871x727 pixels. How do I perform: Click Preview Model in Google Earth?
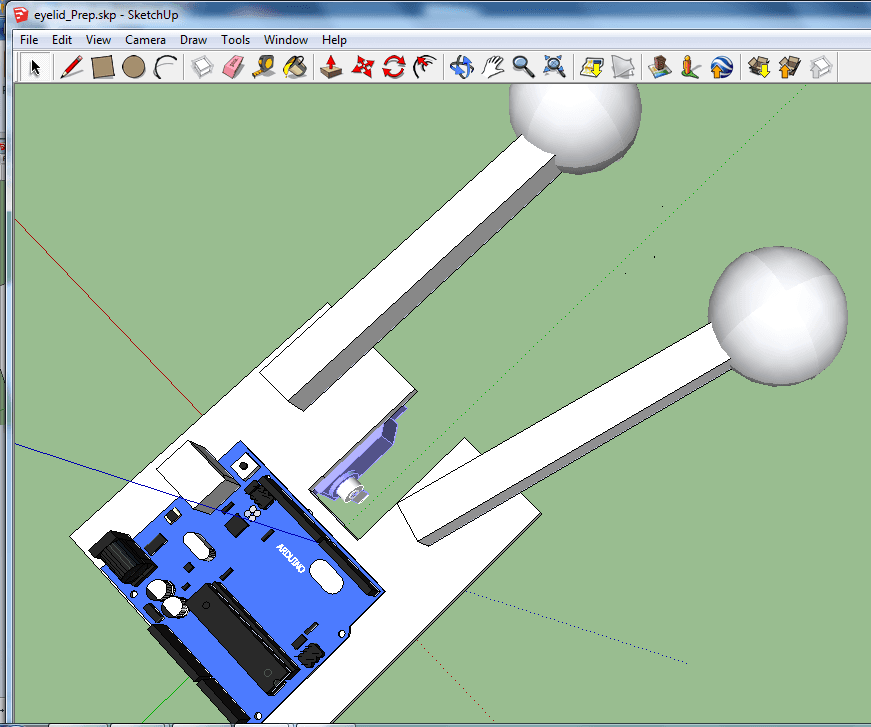[721, 66]
